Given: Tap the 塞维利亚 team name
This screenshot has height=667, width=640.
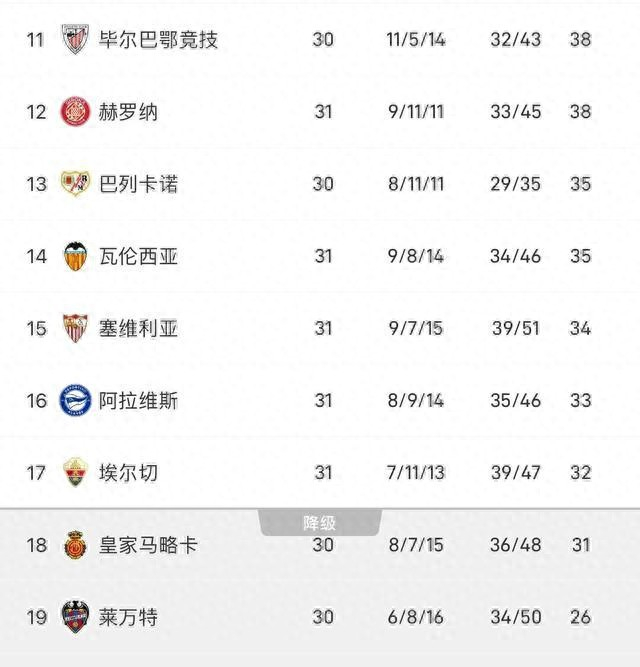Looking at the screenshot, I should click(x=138, y=328).
